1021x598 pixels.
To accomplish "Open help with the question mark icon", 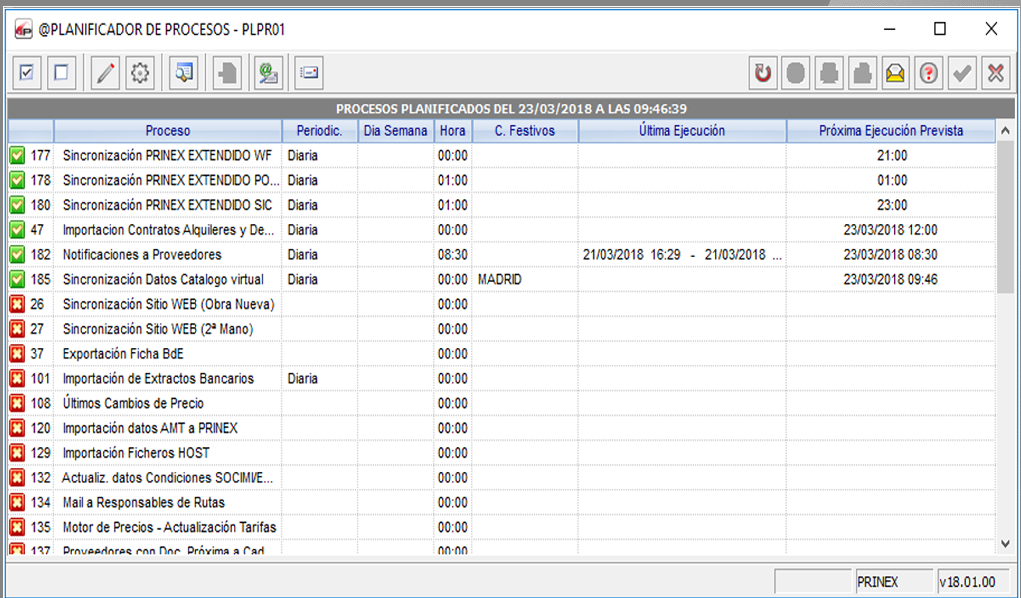I will tap(928, 72).
